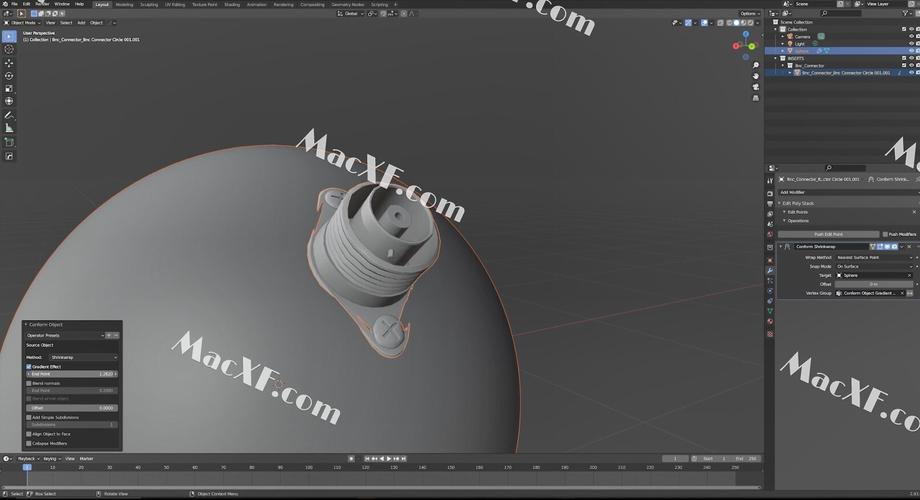920x500 pixels.
Task: Toggle camera view with the camera icon
Action: point(756,87)
